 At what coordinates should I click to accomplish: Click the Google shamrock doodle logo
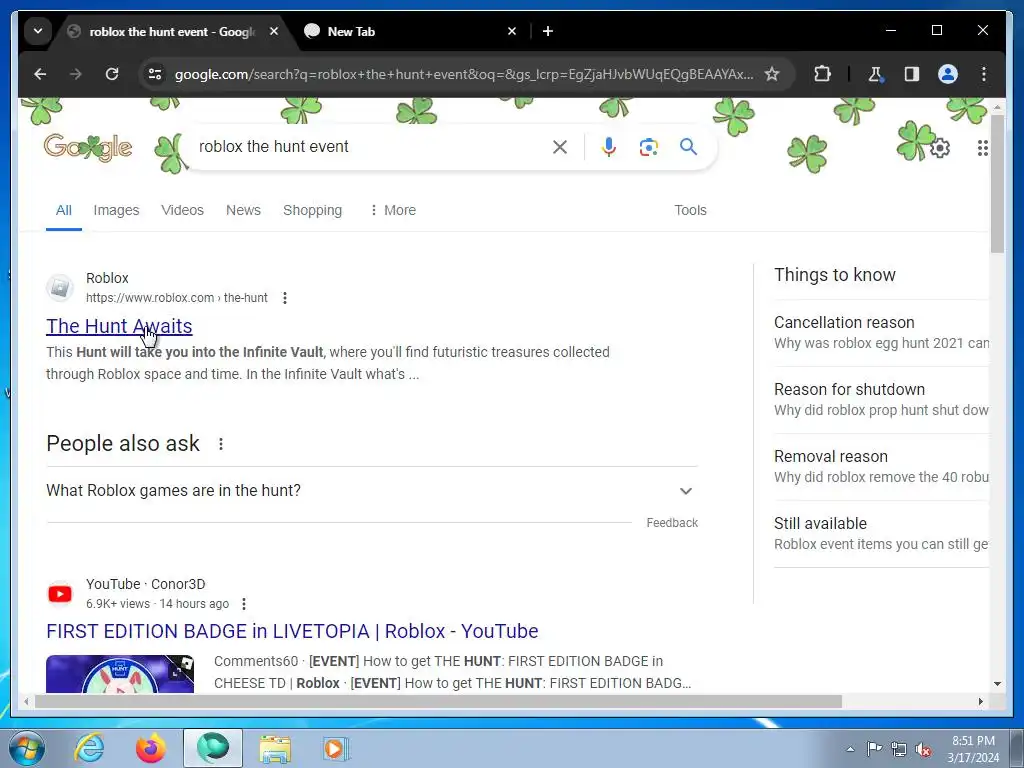(88, 148)
